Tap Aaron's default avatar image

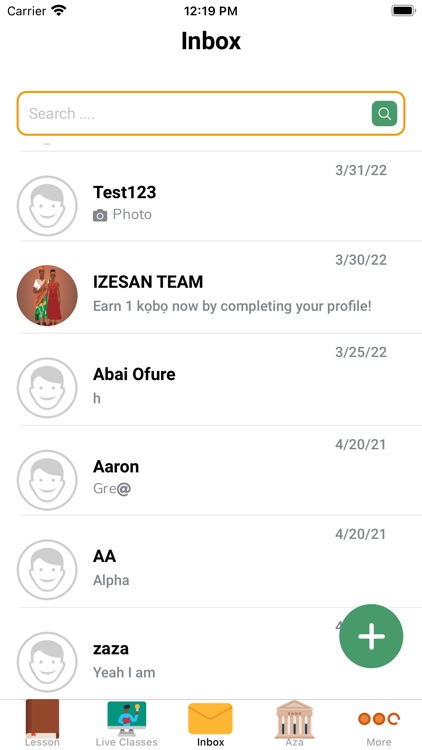[x=47, y=480]
